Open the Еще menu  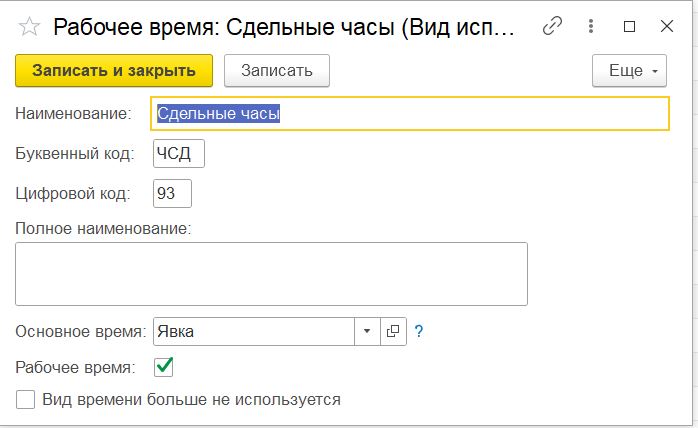pyautogui.click(x=628, y=70)
